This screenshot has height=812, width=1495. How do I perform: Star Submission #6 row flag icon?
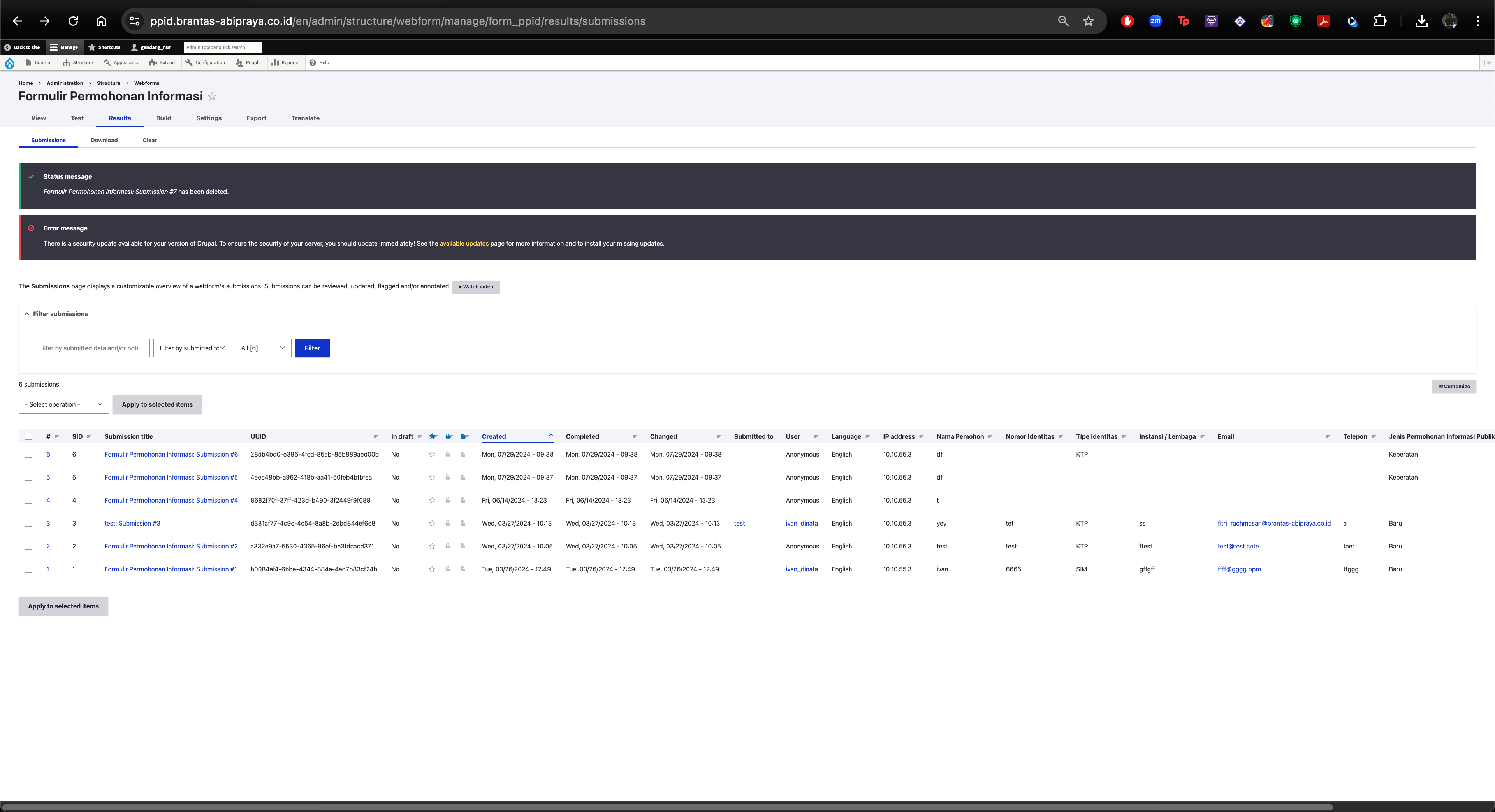pyautogui.click(x=432, y=455)
